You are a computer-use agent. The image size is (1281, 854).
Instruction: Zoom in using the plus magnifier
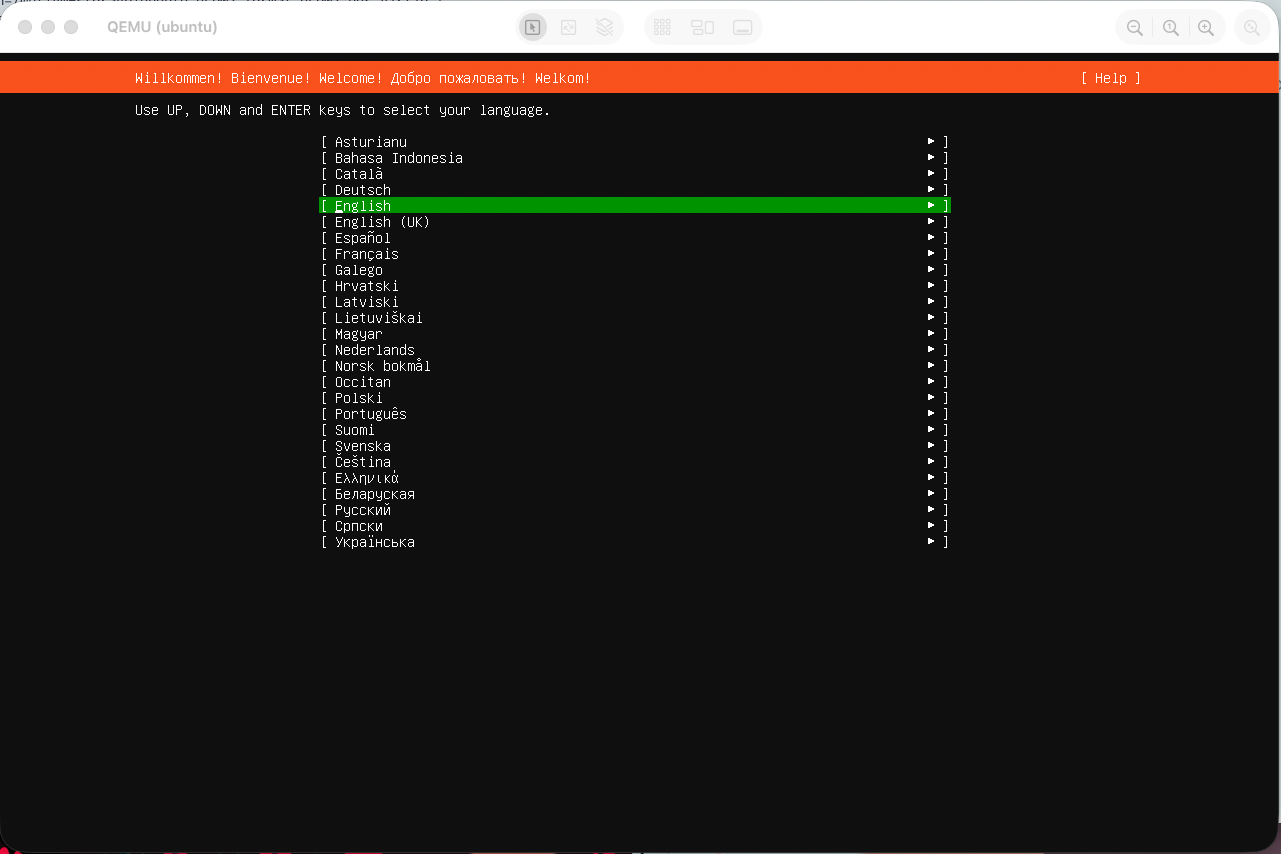1207,28
